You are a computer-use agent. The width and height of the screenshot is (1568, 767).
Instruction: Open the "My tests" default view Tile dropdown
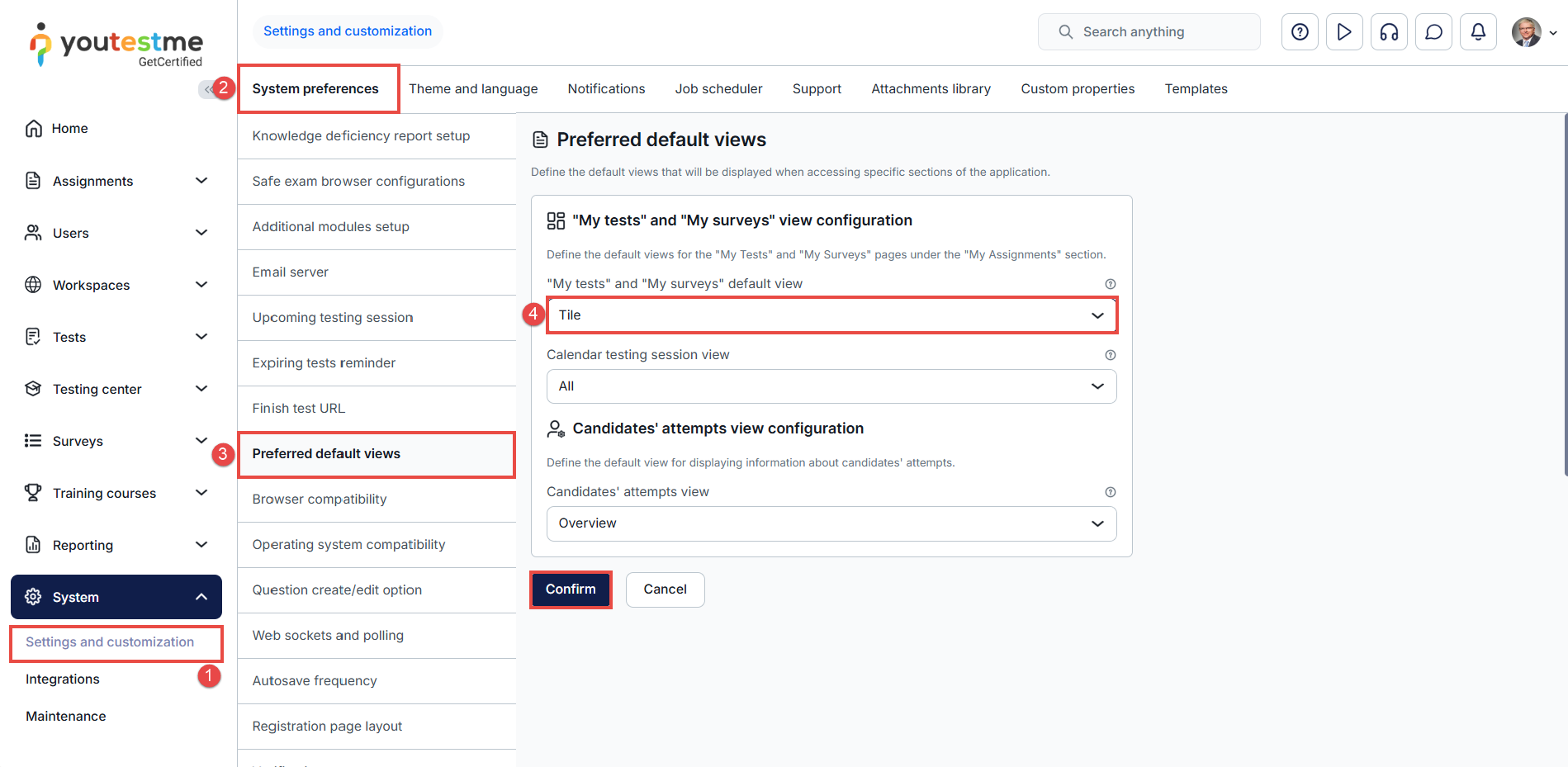(x=831, y=315)
